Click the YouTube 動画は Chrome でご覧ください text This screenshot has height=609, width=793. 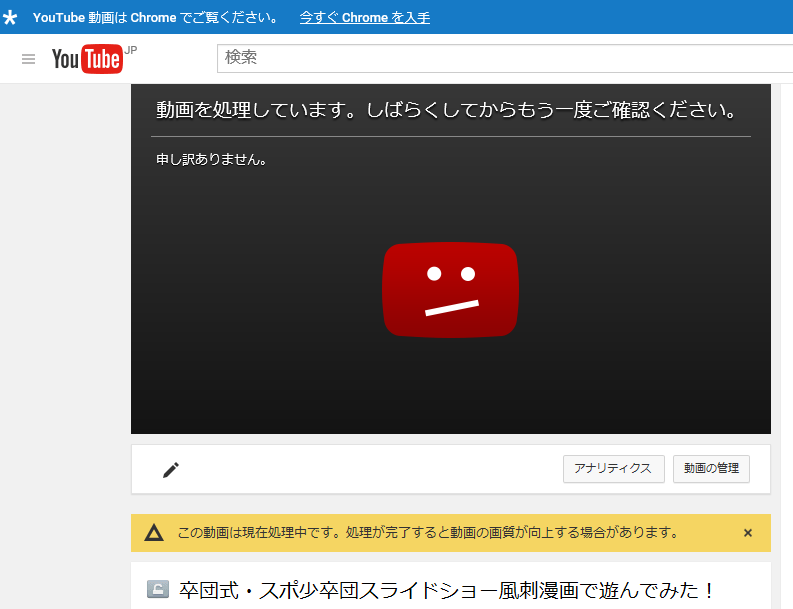[x=156, y=18]
